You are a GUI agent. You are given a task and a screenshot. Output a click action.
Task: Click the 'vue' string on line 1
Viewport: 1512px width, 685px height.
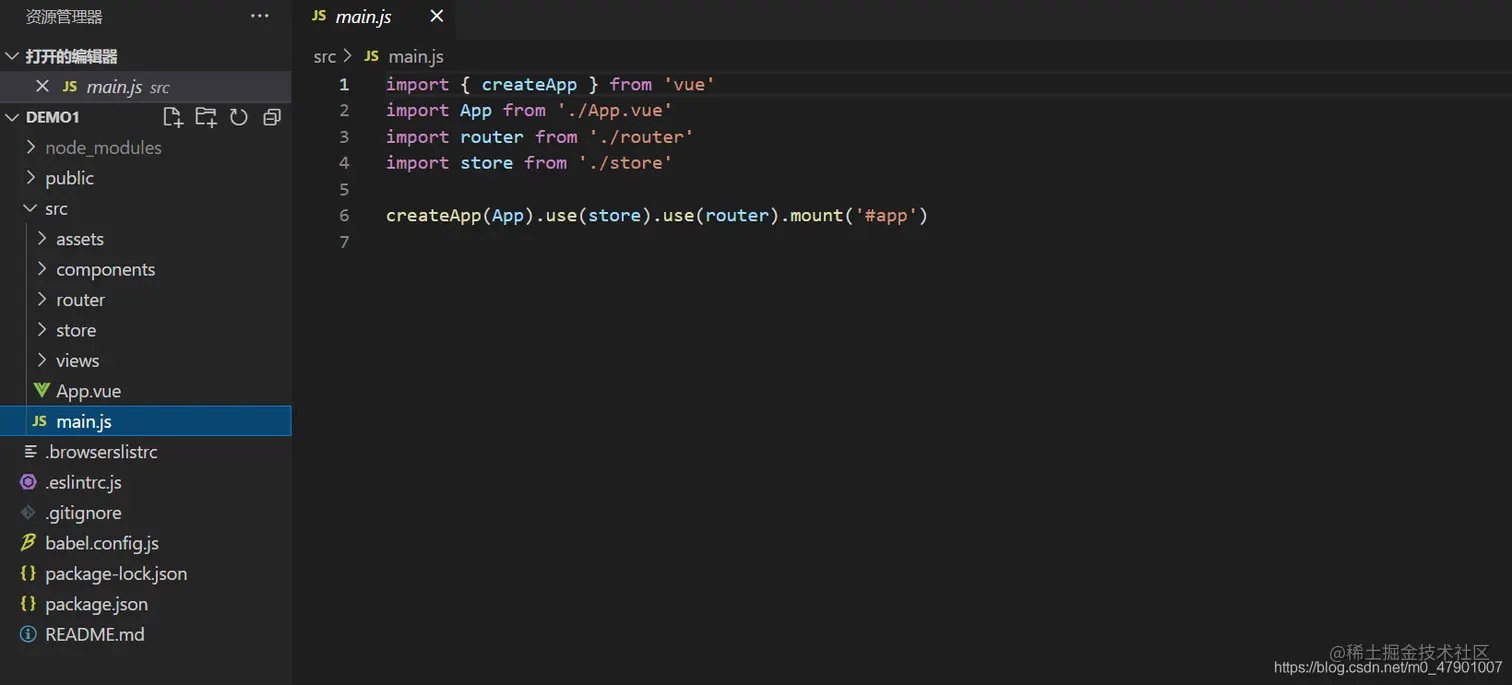click(x=689, y=84)
